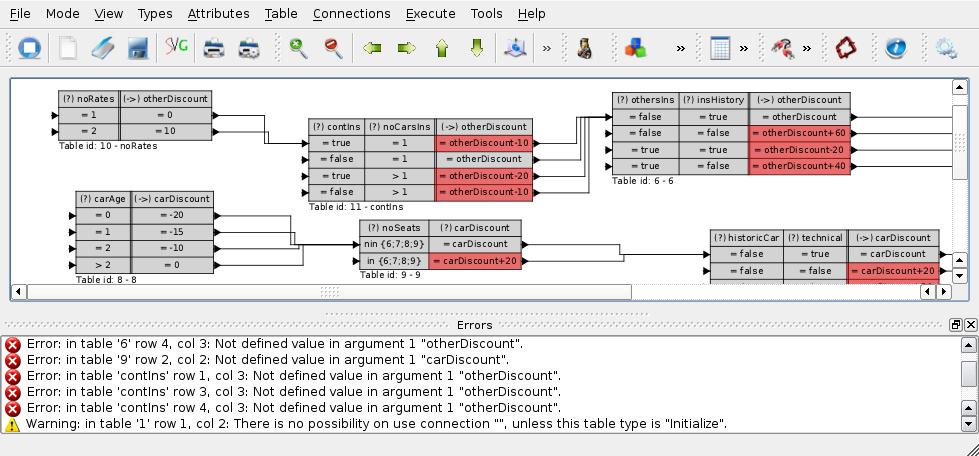
Task: Select the '= -15' carDiscount cell
Action: click(x=172, y=232)
